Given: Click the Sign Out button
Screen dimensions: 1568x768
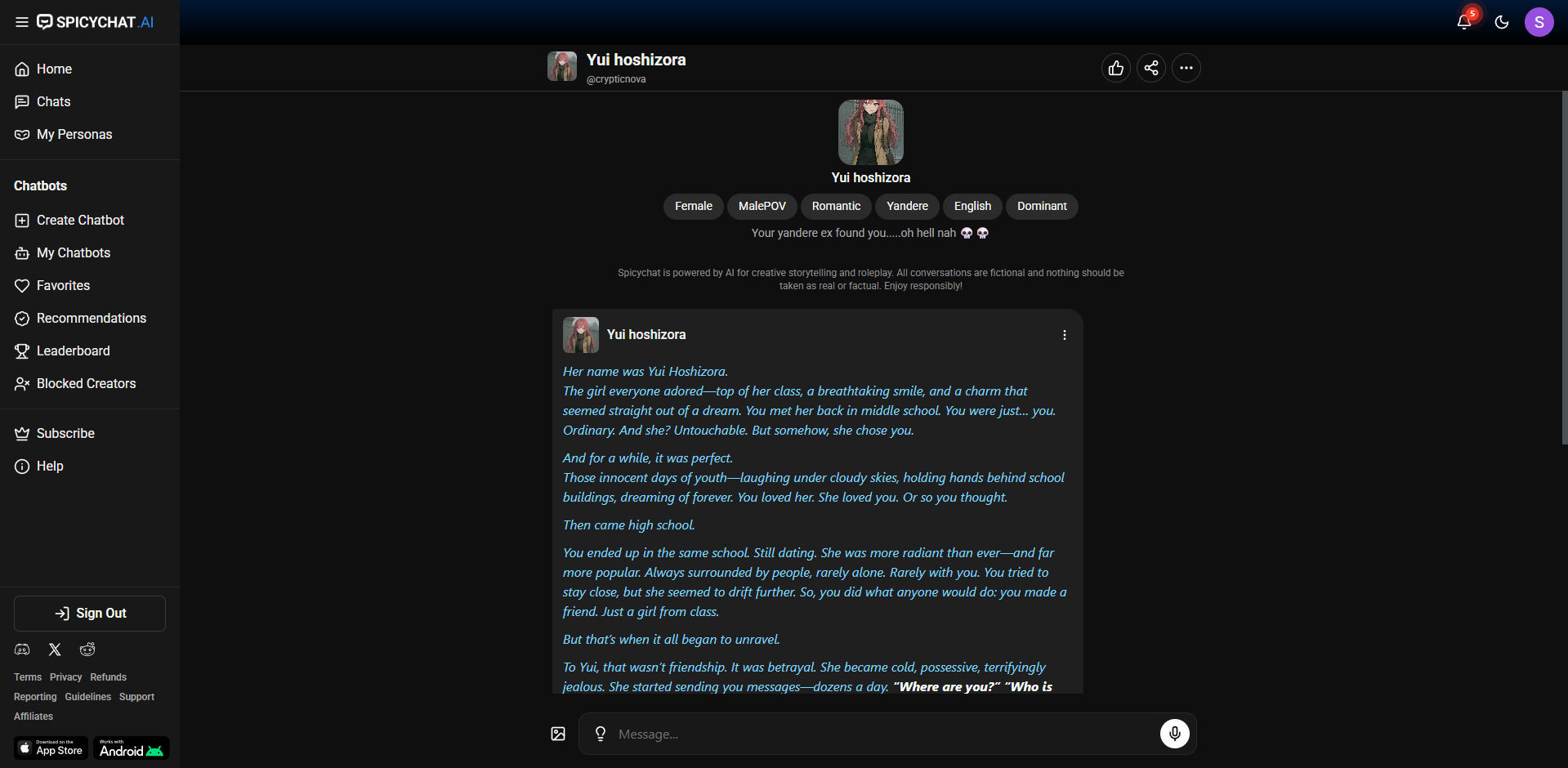Looking at the screenshot, I should [x=90, y=614].
